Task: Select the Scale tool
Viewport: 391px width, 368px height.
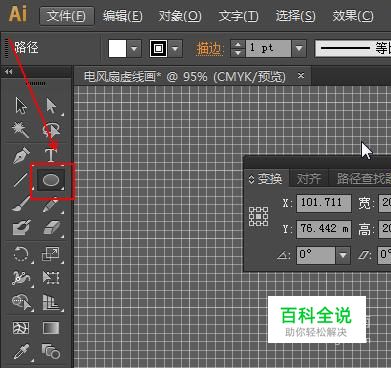Action: (x=50, y=254)
